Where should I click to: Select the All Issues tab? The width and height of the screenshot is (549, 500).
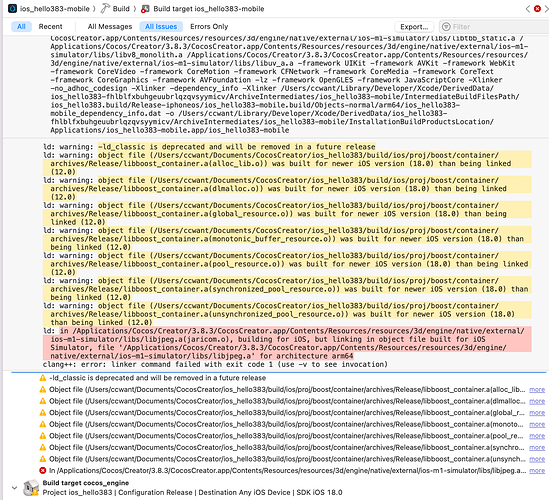tap(161, 27)
